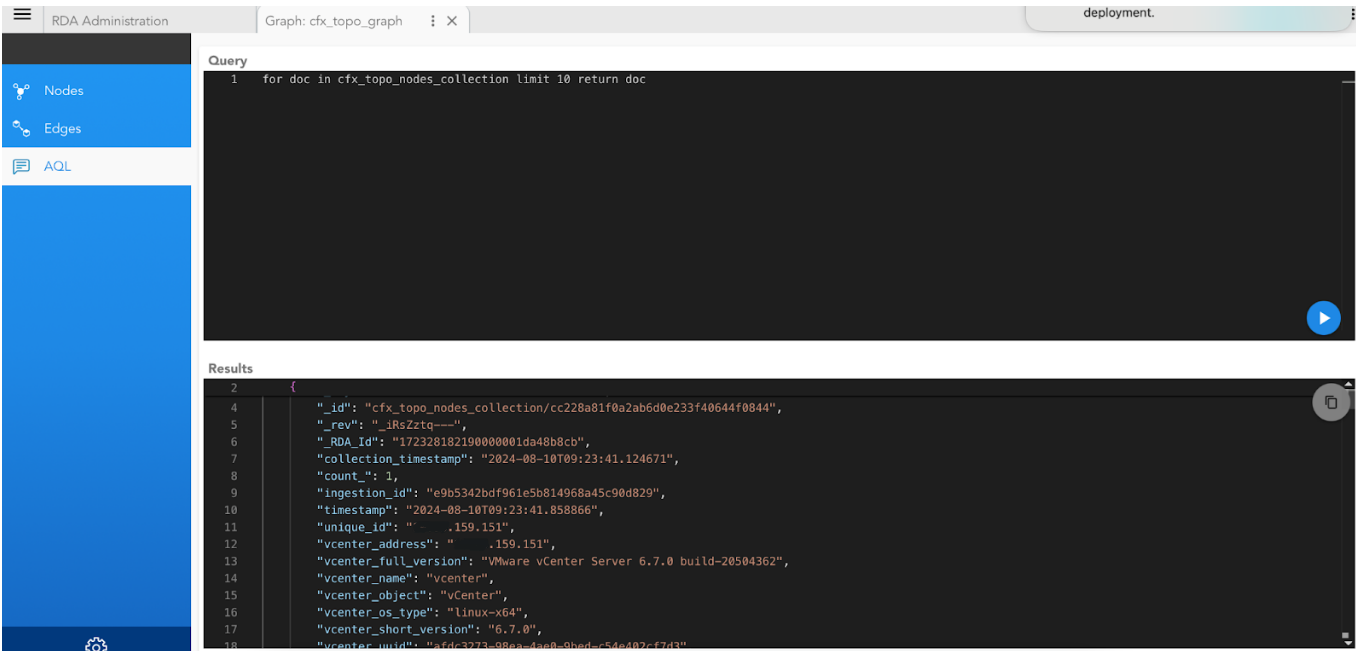Click the kebab icon on deployment notification
Viewport: 1369px width, 656px height.
coord(1354,13)
